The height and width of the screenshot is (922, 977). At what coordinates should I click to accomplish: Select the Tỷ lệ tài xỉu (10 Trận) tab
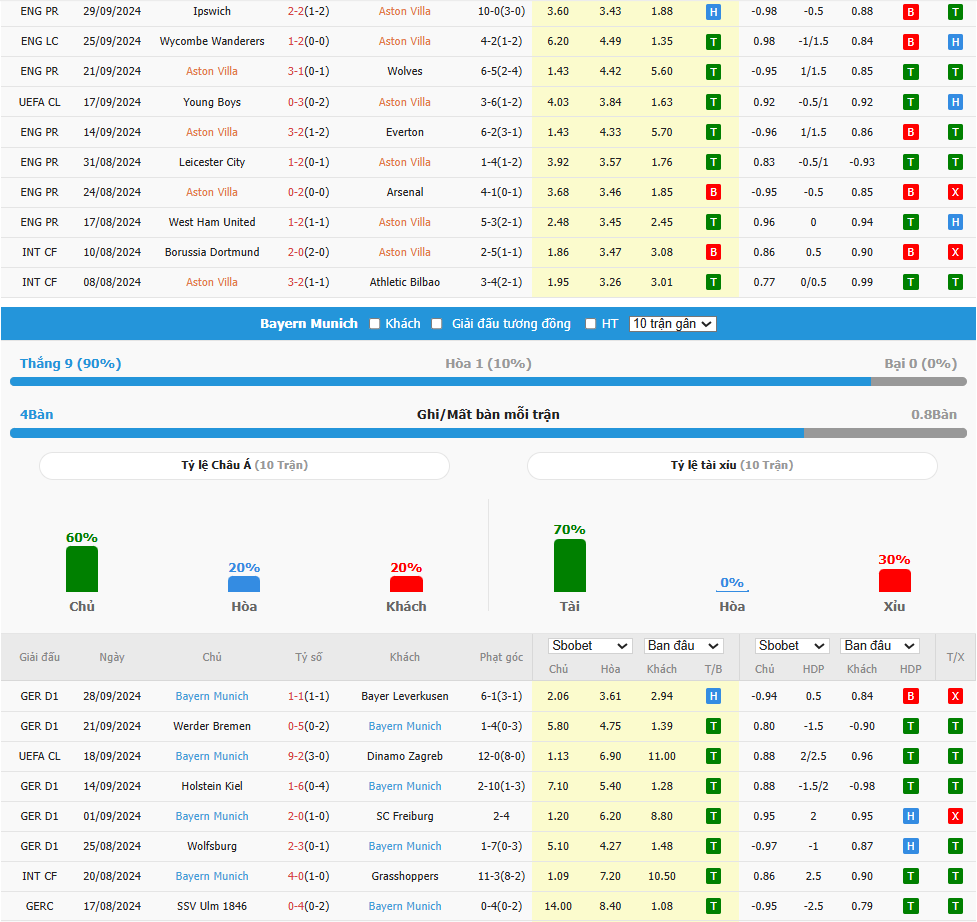(x=732, y=466)
